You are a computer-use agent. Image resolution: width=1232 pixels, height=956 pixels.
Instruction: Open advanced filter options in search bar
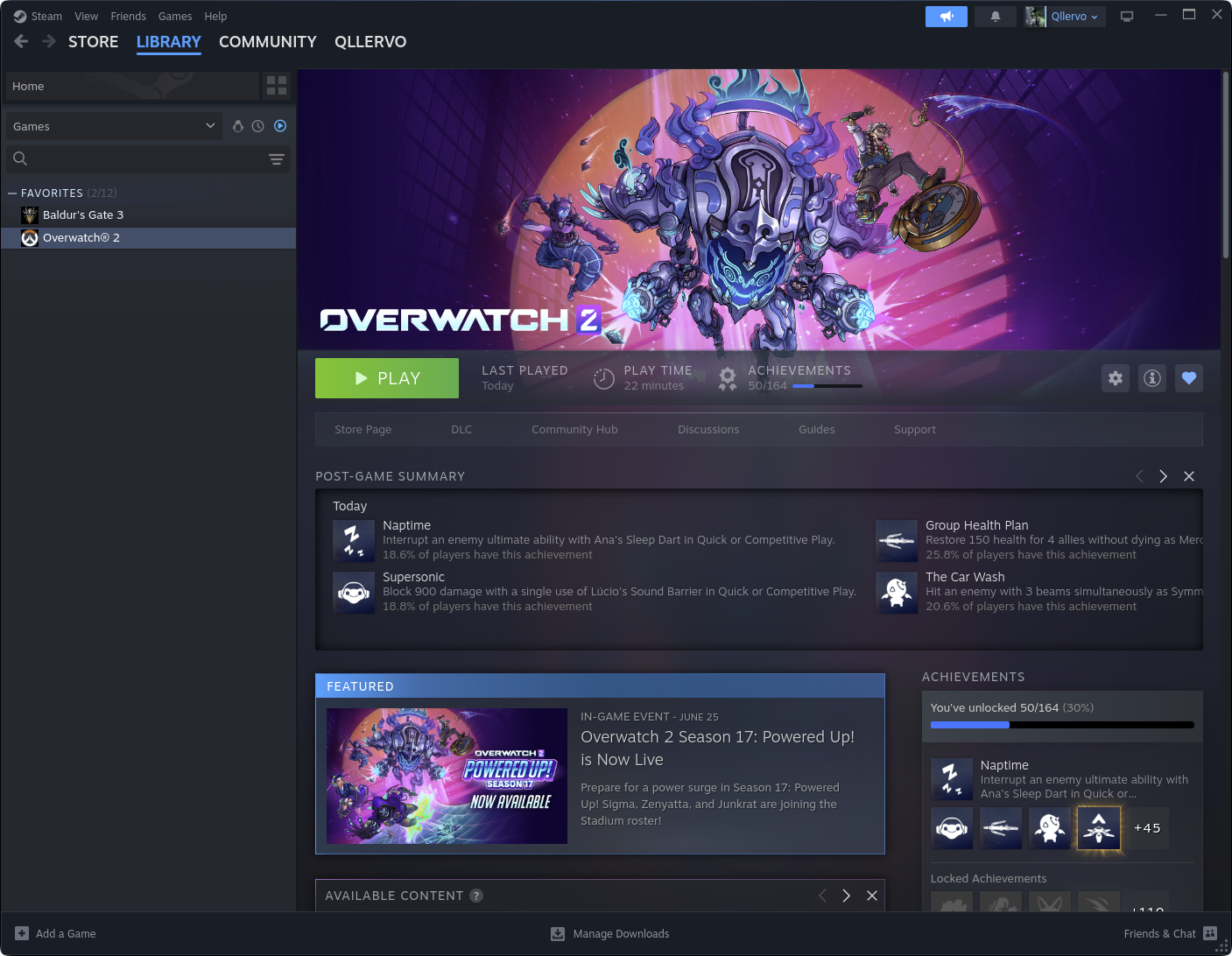pos(277,158)
